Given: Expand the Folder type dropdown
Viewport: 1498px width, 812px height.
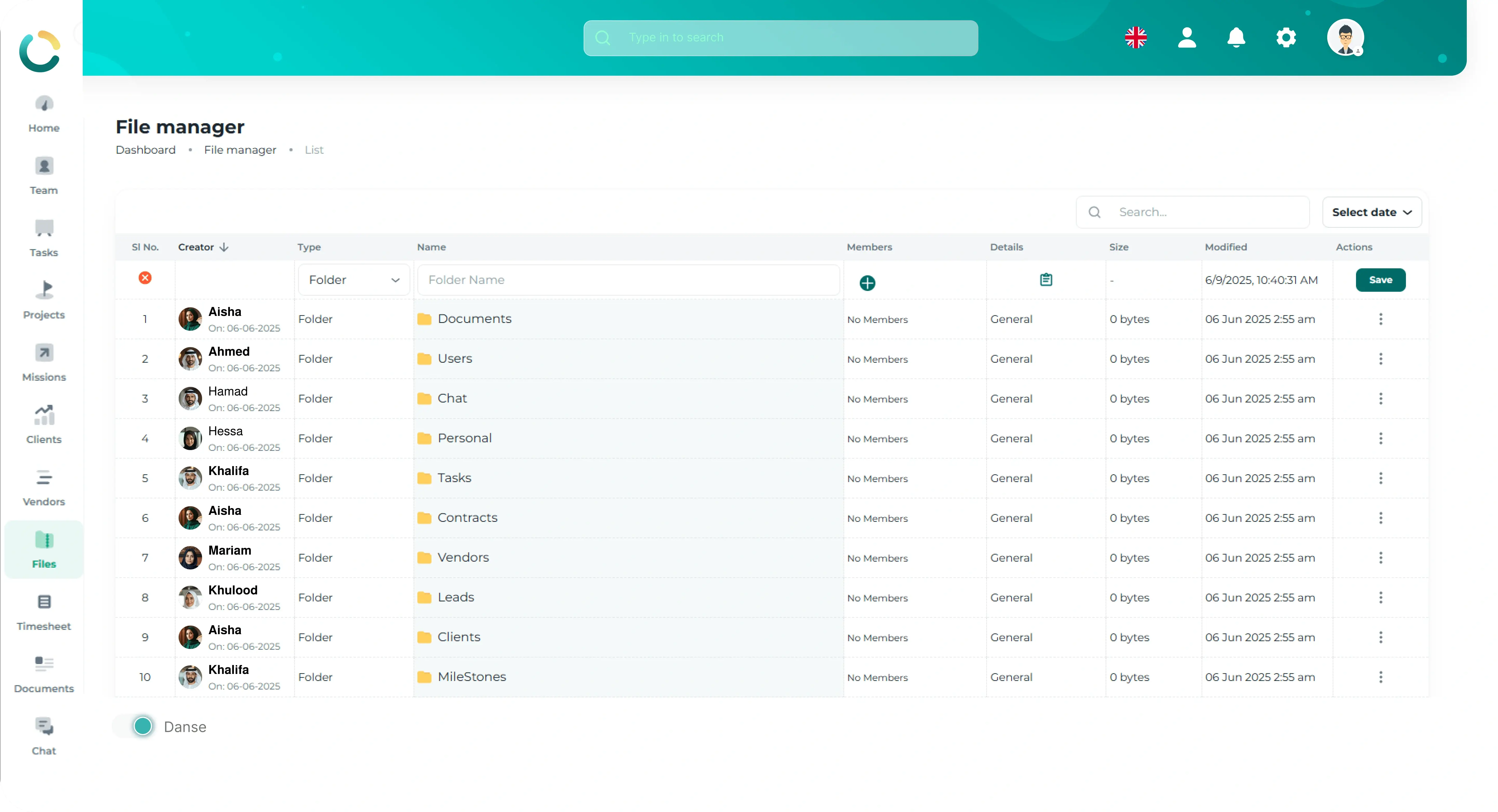Looking at the screenshot, I should pyautogui.click(x=354, y=280).
